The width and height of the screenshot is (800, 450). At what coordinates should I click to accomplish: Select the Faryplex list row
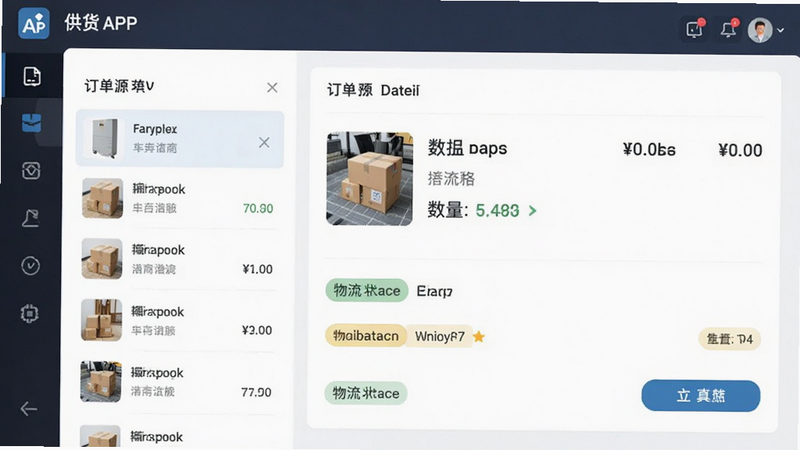[x=180, y=139]
